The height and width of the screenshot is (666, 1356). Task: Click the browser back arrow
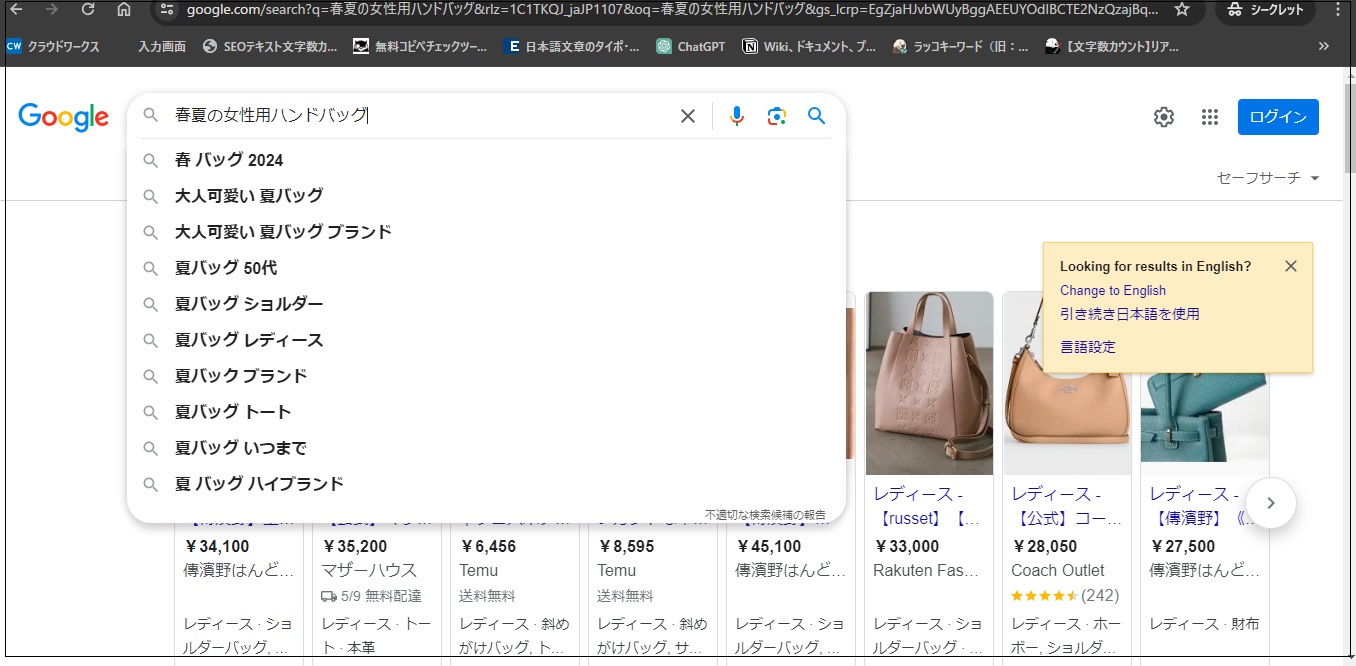click(16, 9)
